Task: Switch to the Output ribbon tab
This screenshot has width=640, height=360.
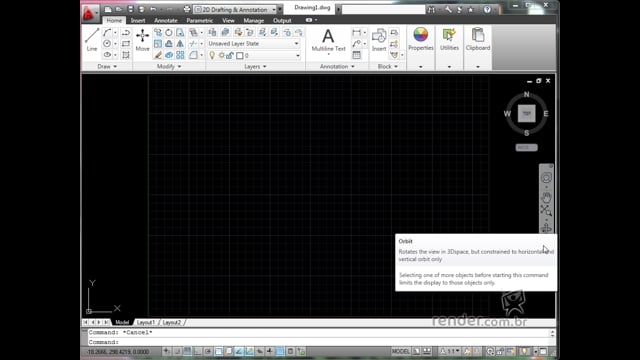Action: tap(282, 20)
